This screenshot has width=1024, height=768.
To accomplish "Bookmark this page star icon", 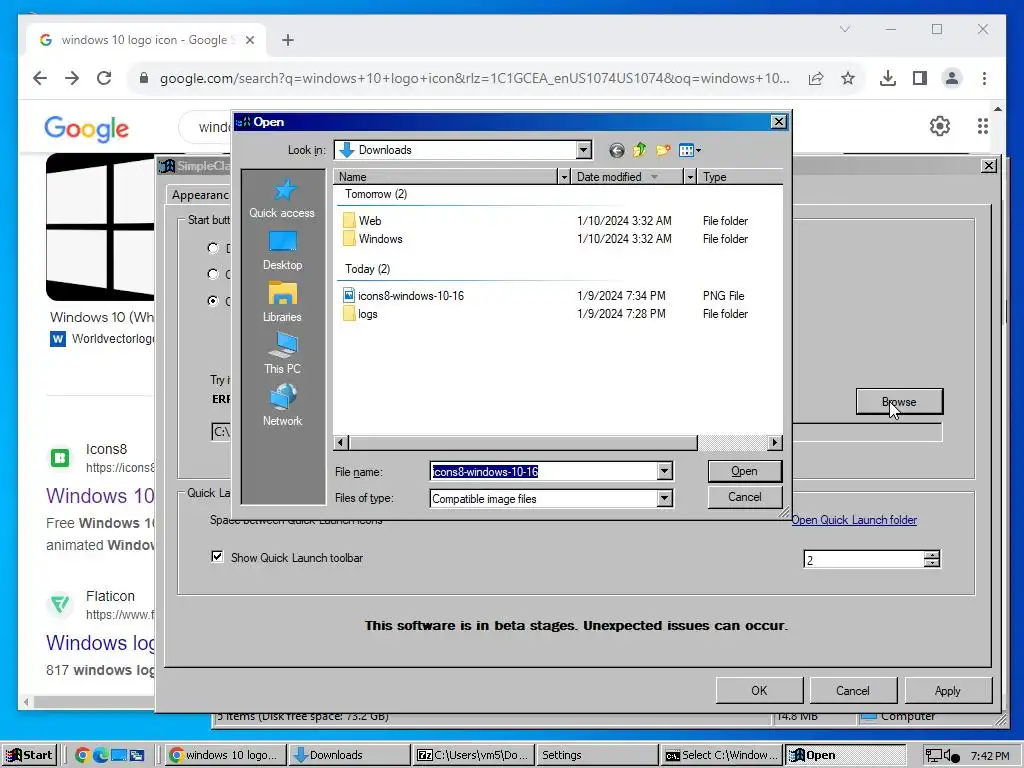I will 848,78.
